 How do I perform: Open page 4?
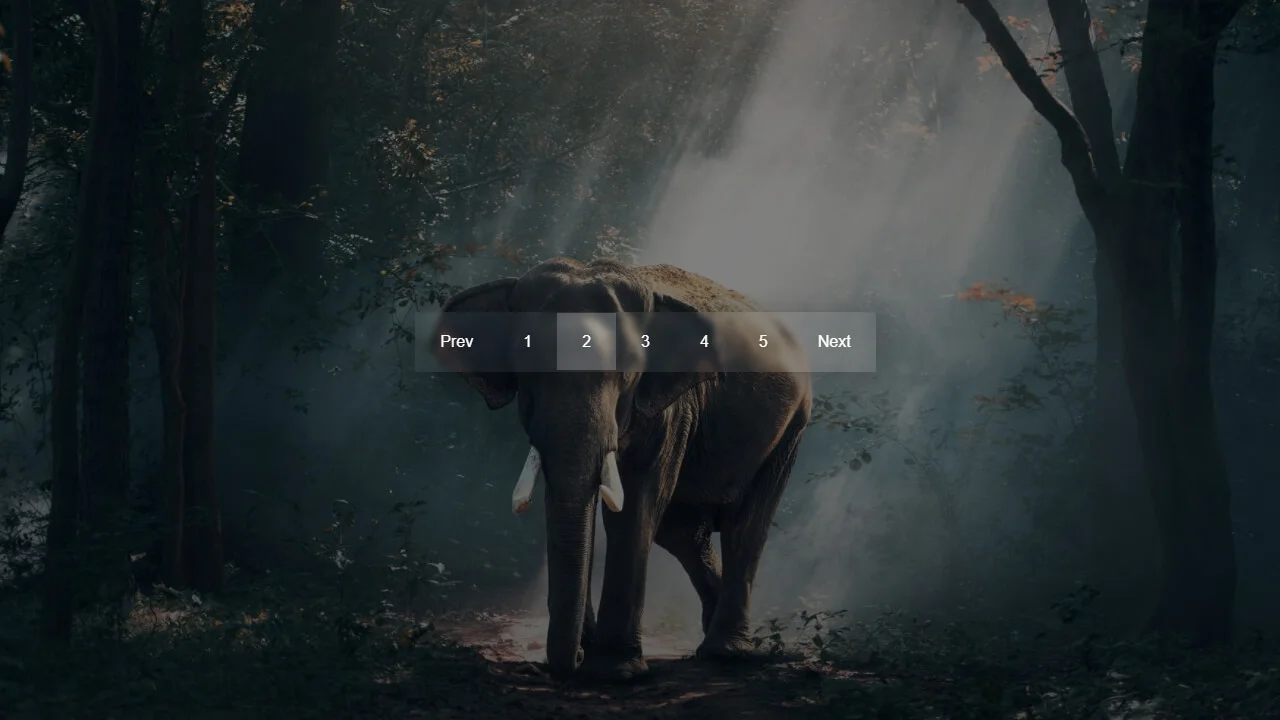click(704, 341)
